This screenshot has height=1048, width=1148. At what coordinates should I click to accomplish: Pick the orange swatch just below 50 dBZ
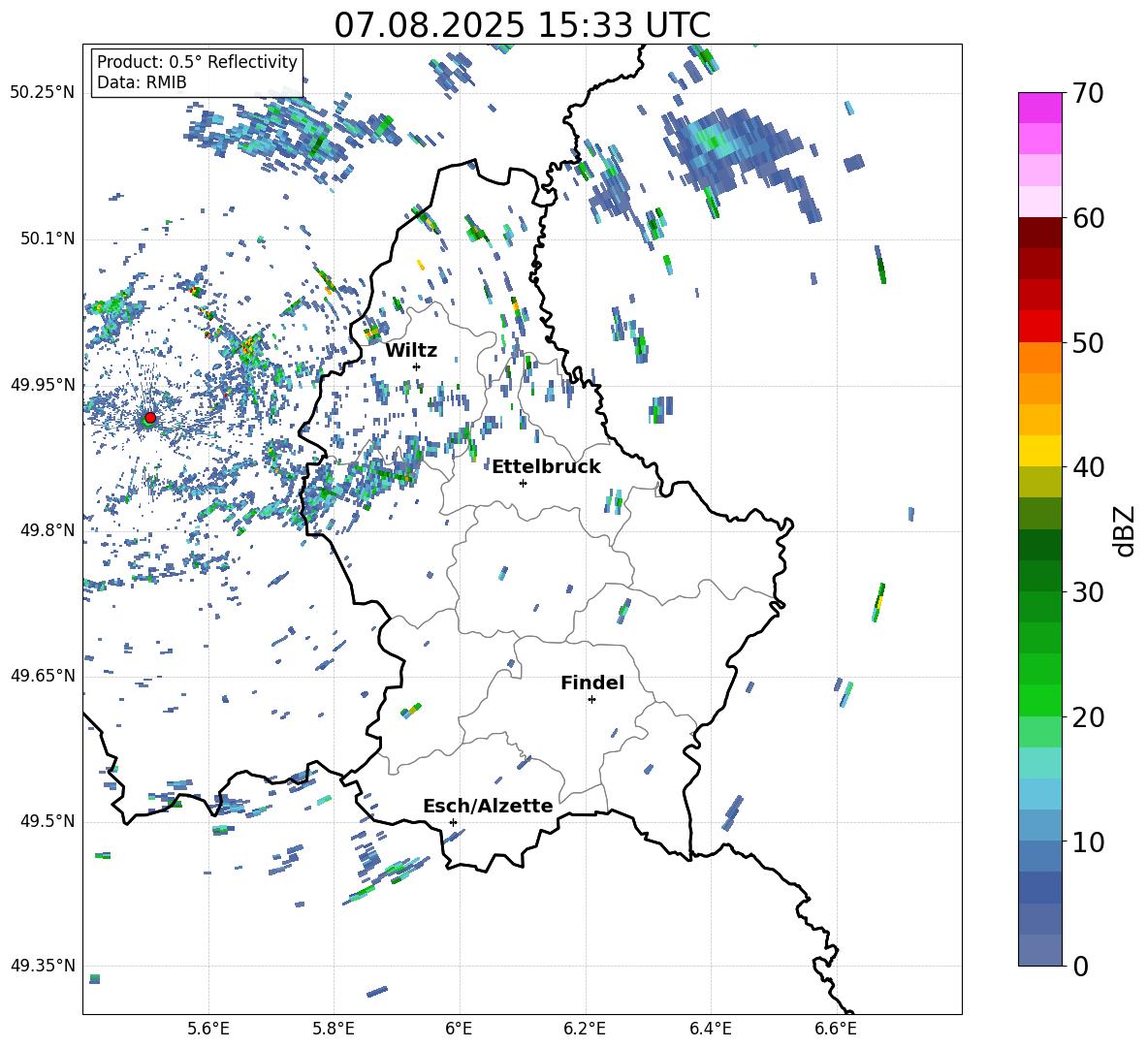(1039, 358)
